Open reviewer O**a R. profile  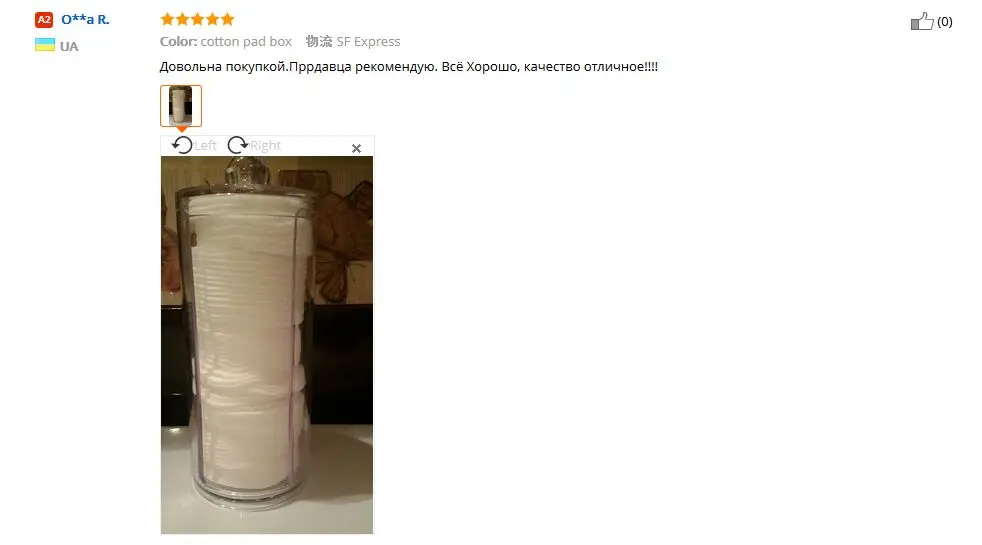(85, 19)
